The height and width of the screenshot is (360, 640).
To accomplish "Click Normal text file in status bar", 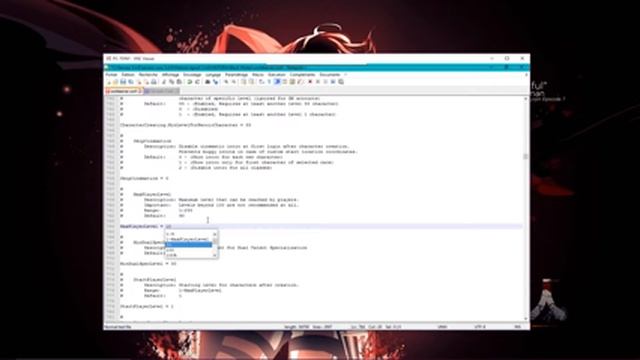I will [x=118, y=327].
